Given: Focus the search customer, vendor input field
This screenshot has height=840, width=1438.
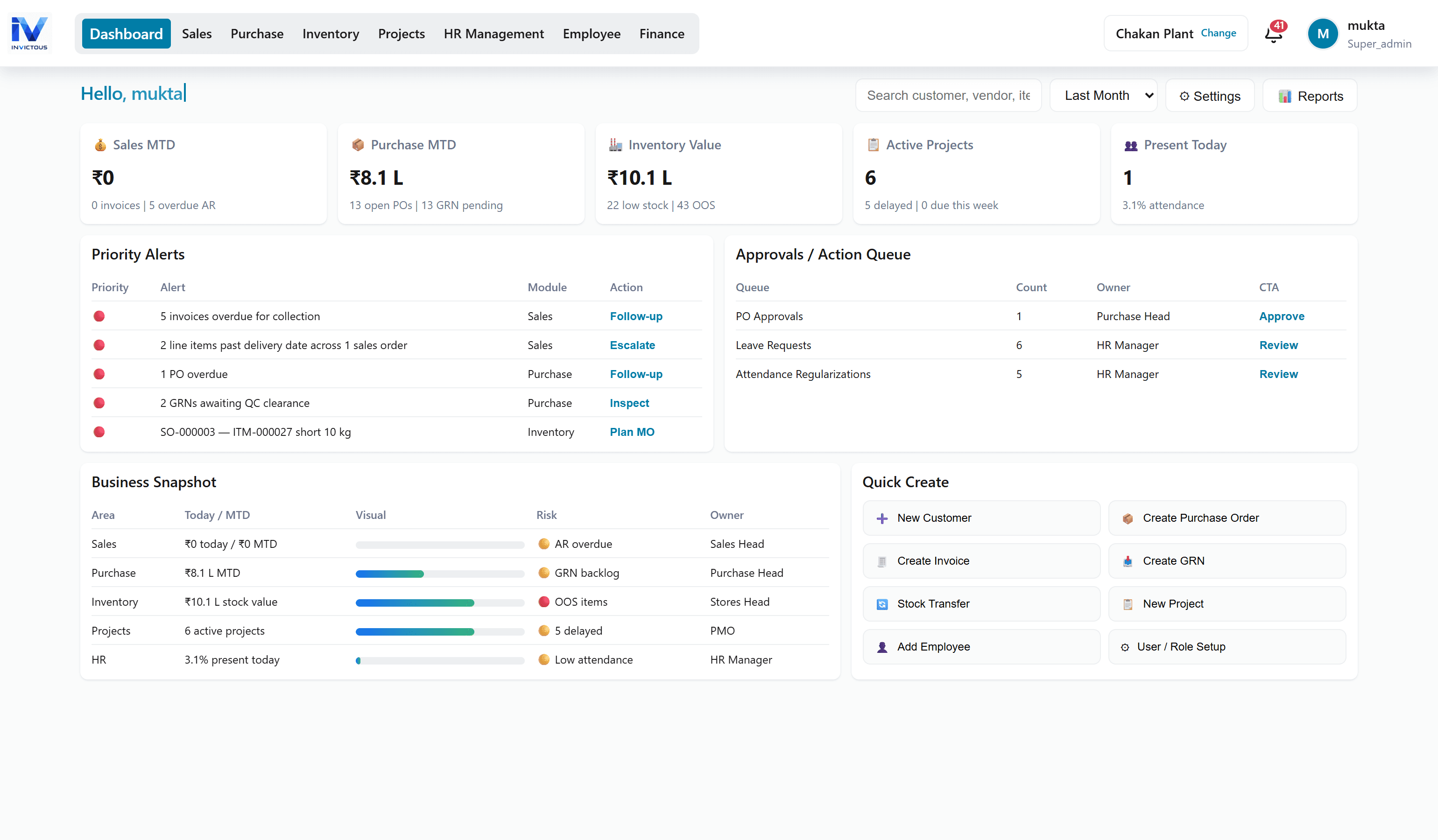Looking at the screenshot, I should click(x=948, y=95).
